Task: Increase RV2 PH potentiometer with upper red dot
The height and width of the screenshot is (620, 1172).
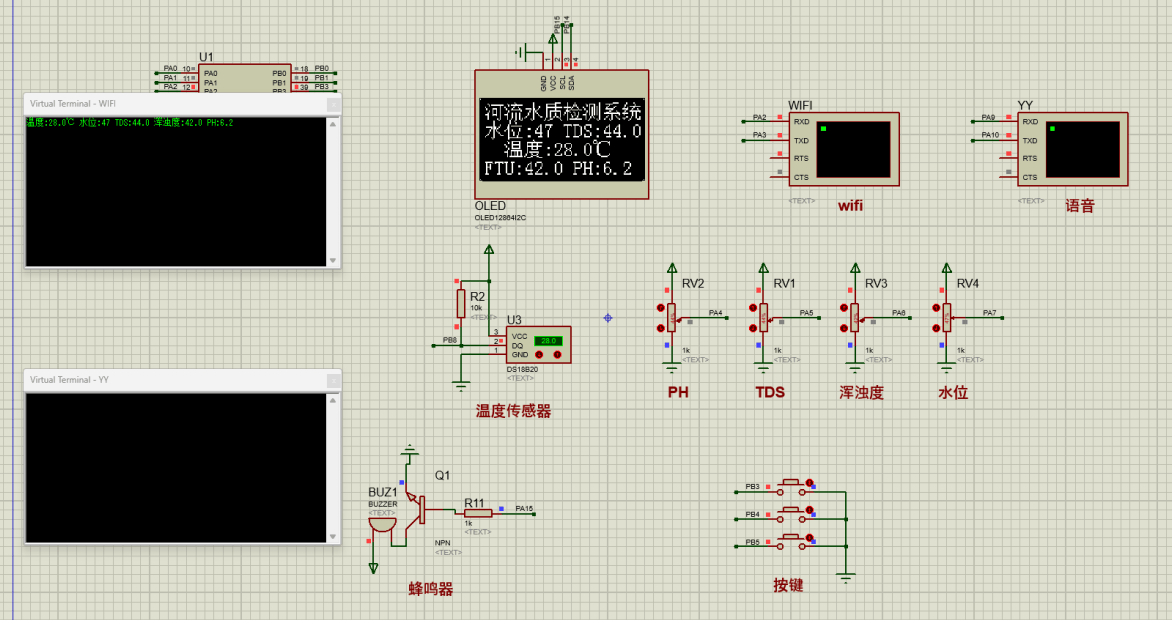Action: click(x=660, y=308)
